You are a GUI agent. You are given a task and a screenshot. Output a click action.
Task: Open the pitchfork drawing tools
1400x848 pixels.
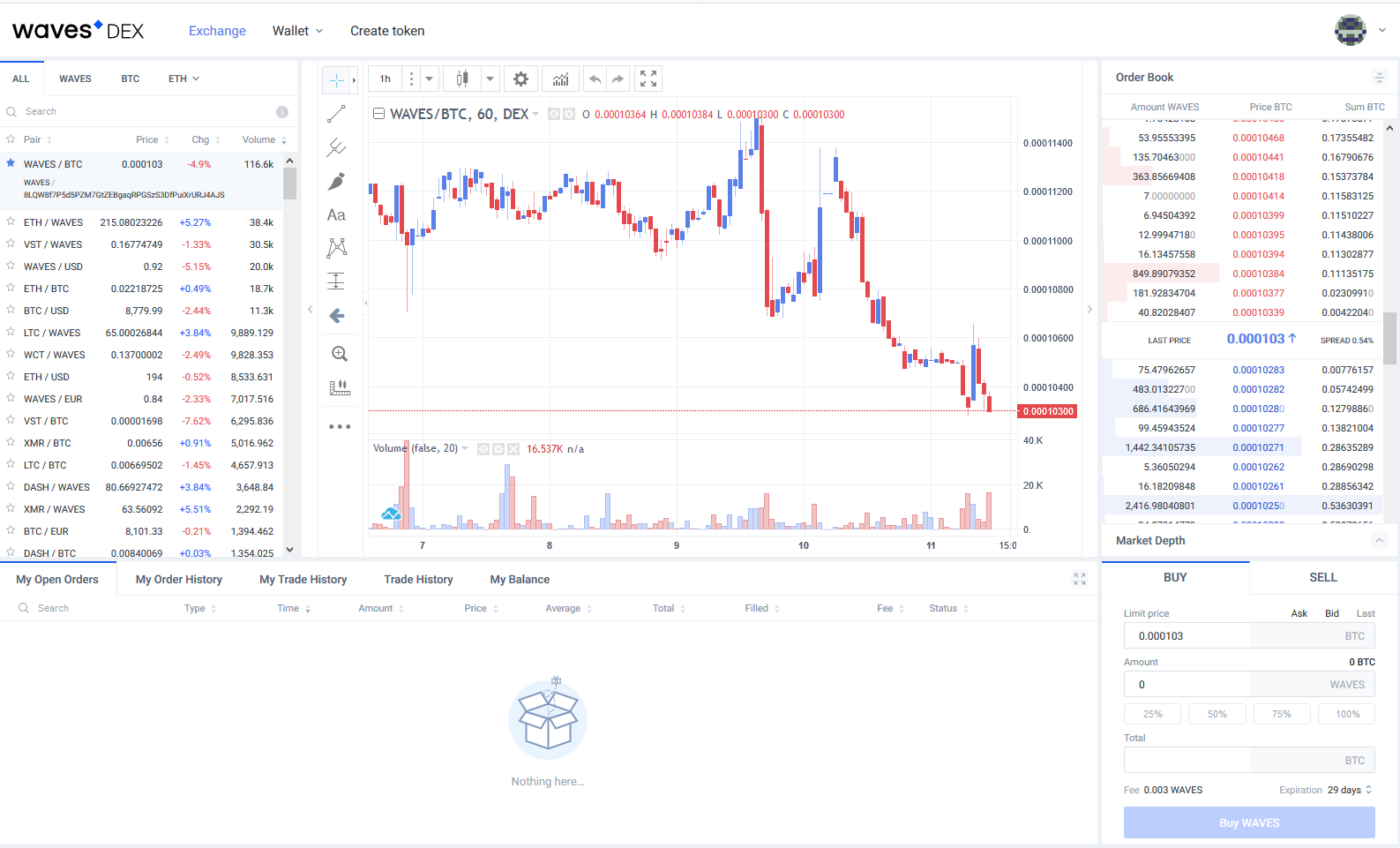tap(336, 147)
